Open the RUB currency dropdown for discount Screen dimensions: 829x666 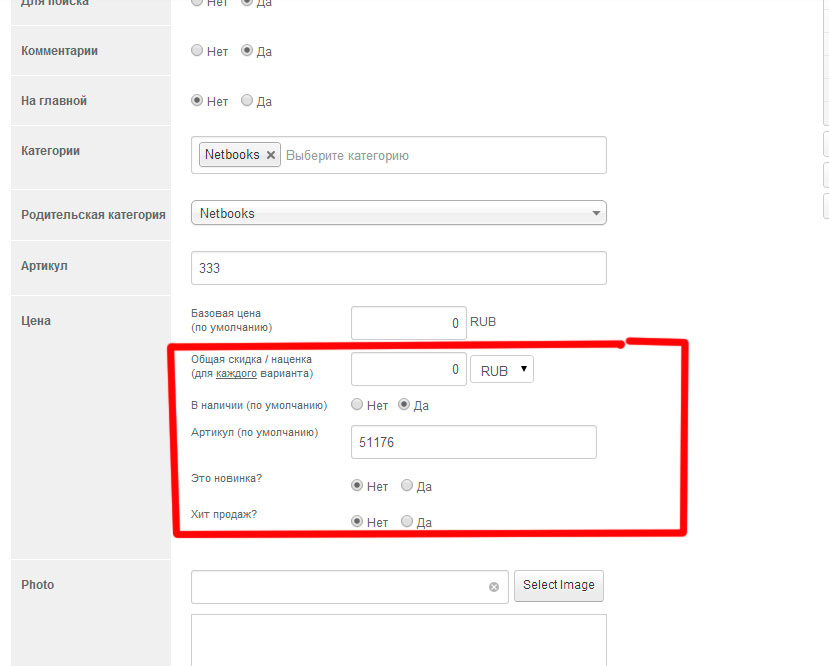pos(502,370)
